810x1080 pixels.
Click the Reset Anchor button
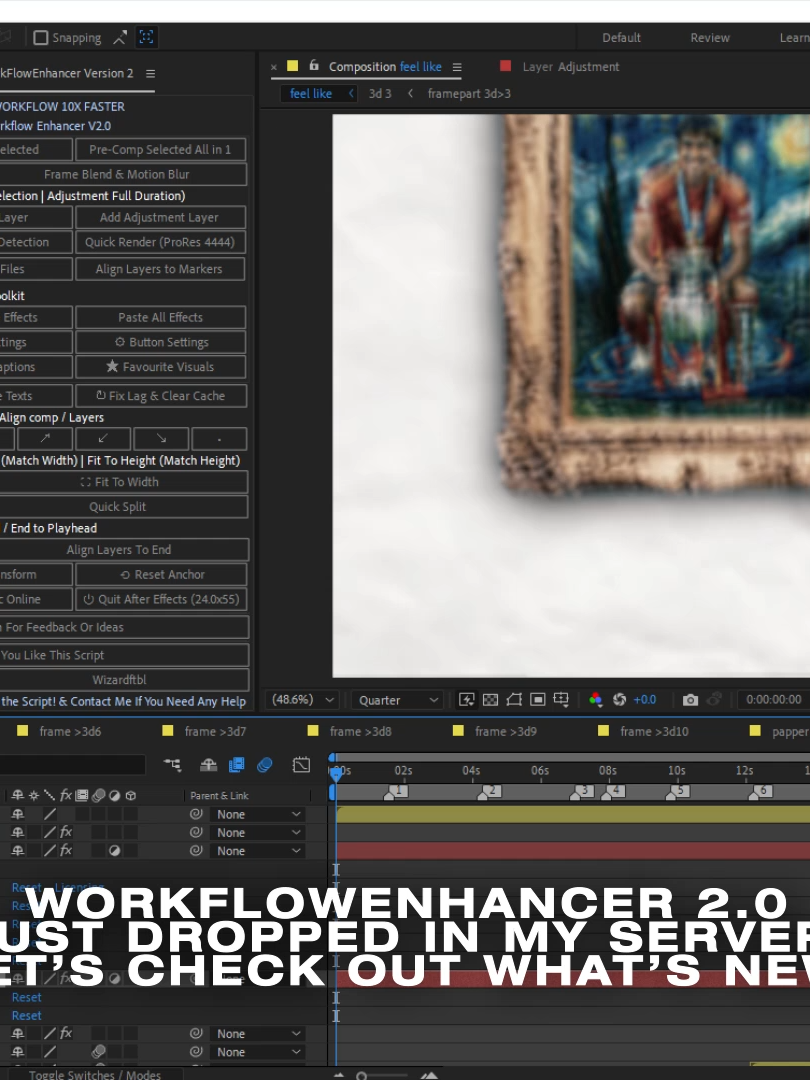point(161,574)
